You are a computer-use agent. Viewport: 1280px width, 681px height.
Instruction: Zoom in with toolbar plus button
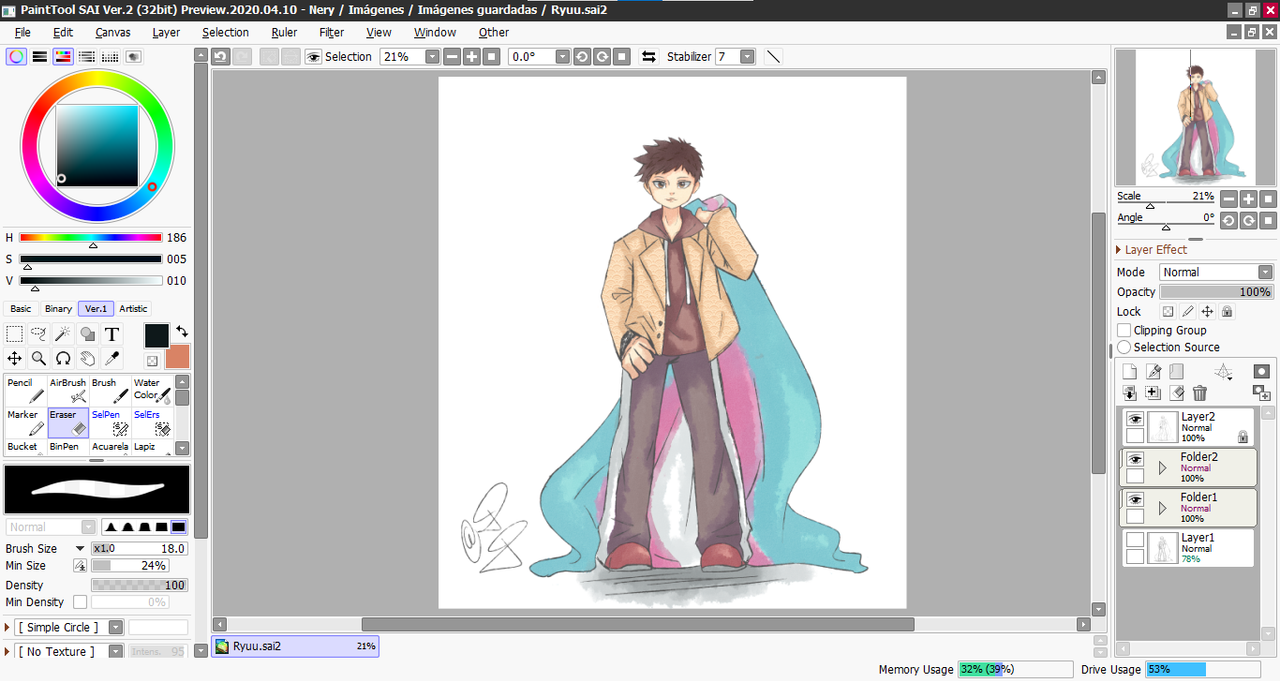pos(472,57)
